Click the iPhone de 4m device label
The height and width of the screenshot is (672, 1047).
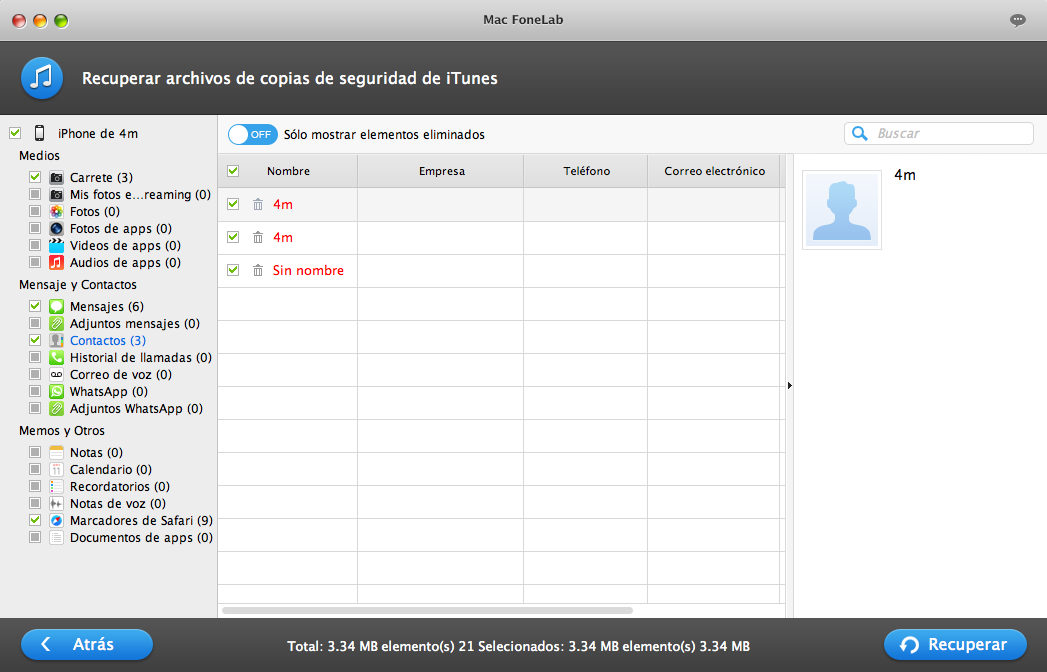coord(98,134)
